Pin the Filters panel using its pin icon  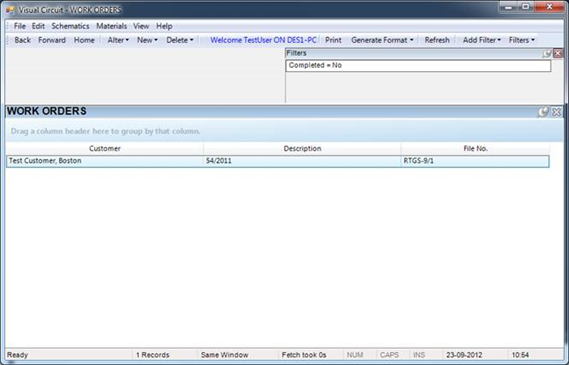coord(547,54)
